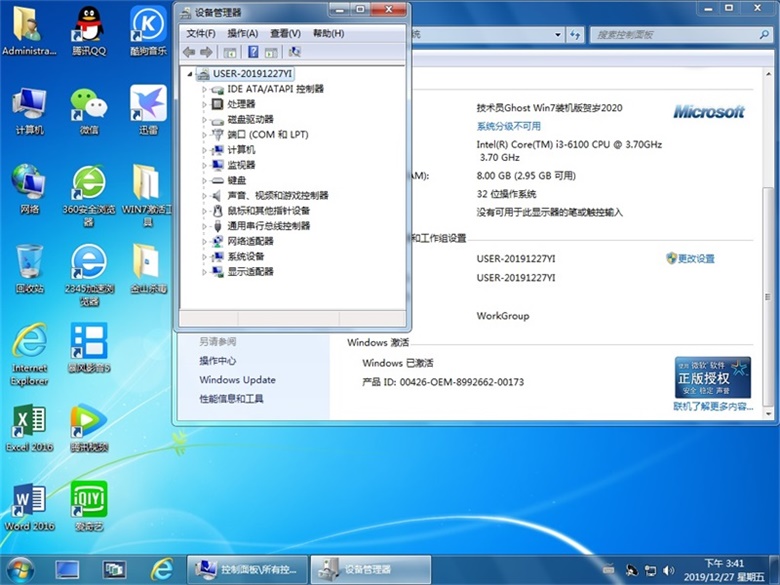
Task: Collapse the USER-20191227YI root node
Action: [x=191, y=74]
